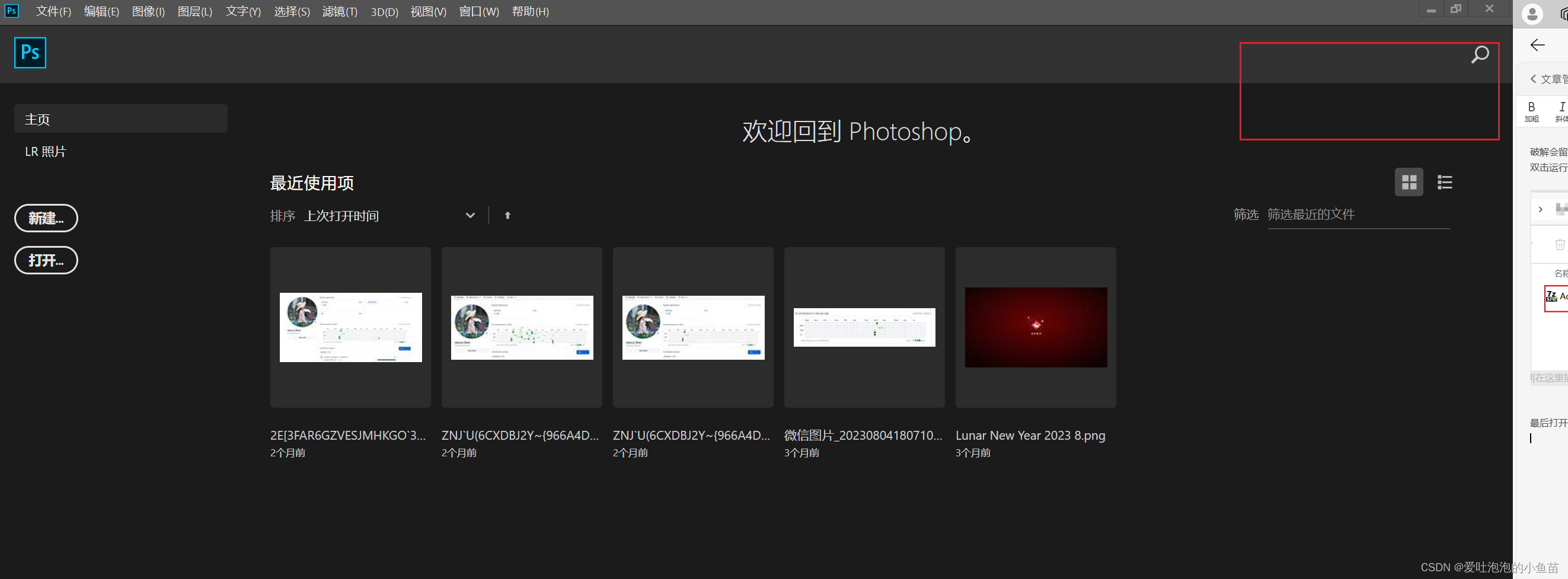Click the trash icon in side window
1568x579 pixels.
pyautogui.click(x=1560, y=245)
